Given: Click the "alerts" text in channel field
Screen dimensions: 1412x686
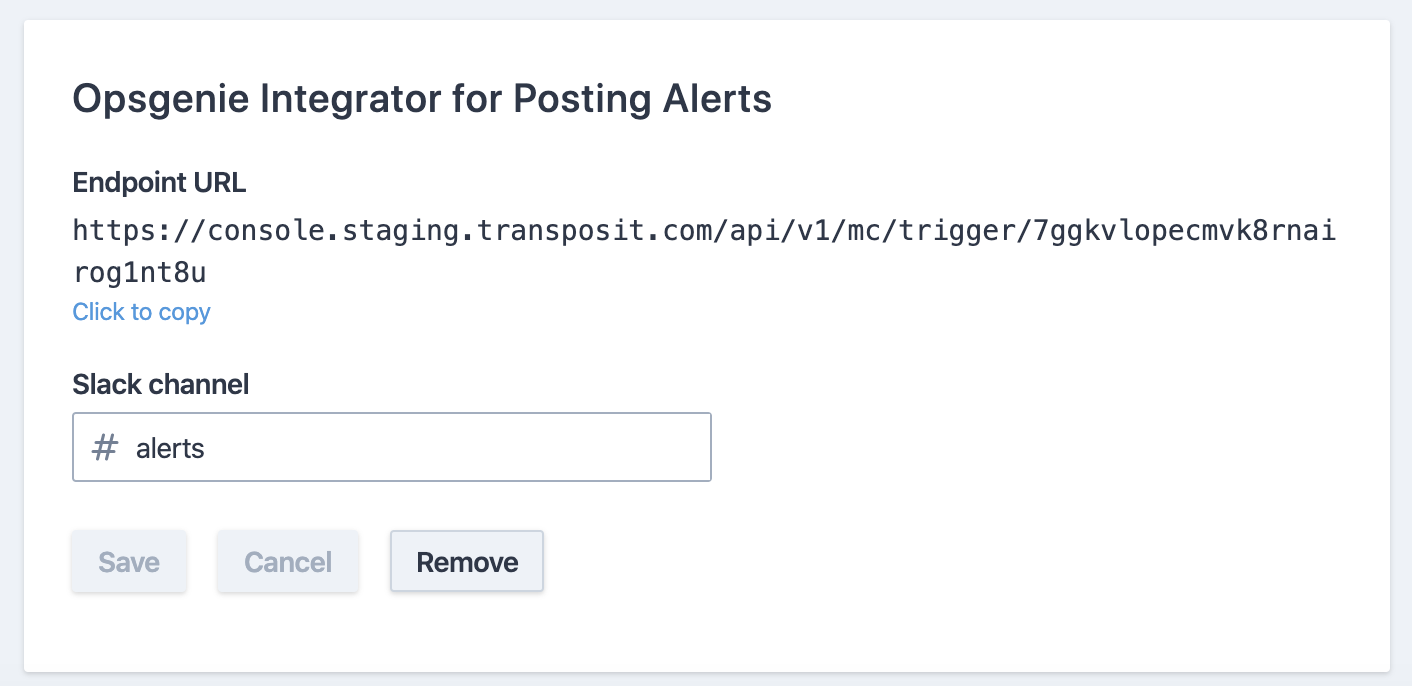Looking at the screenshot, I should point(170,448).
